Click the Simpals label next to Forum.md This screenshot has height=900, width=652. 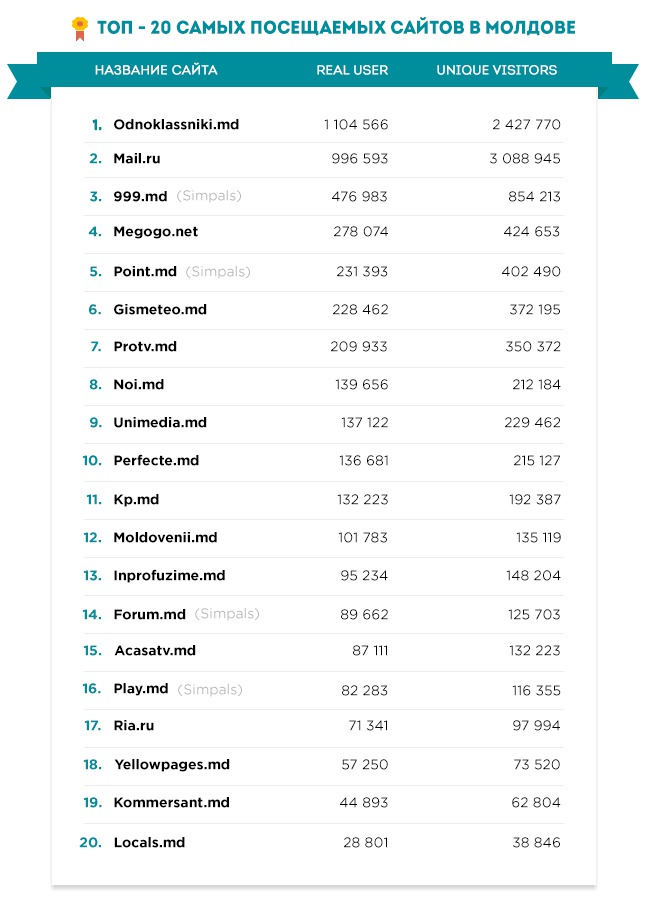pos(227,614)
